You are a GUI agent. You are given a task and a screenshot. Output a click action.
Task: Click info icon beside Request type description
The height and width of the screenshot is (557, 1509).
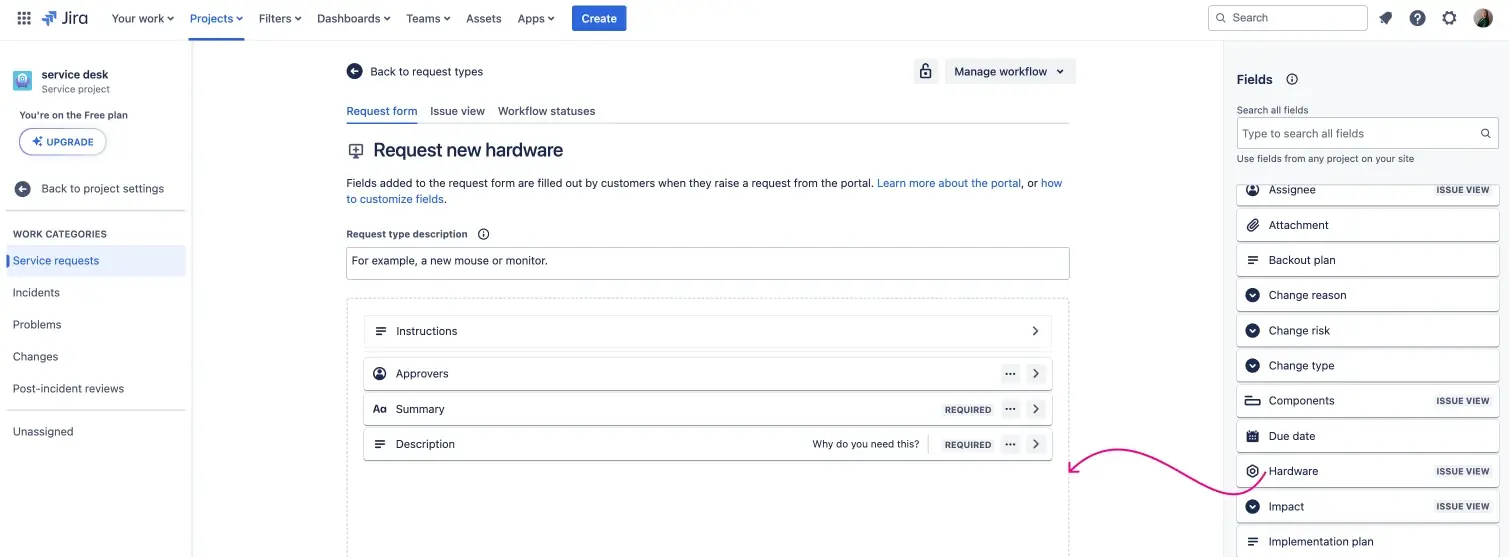483,234
